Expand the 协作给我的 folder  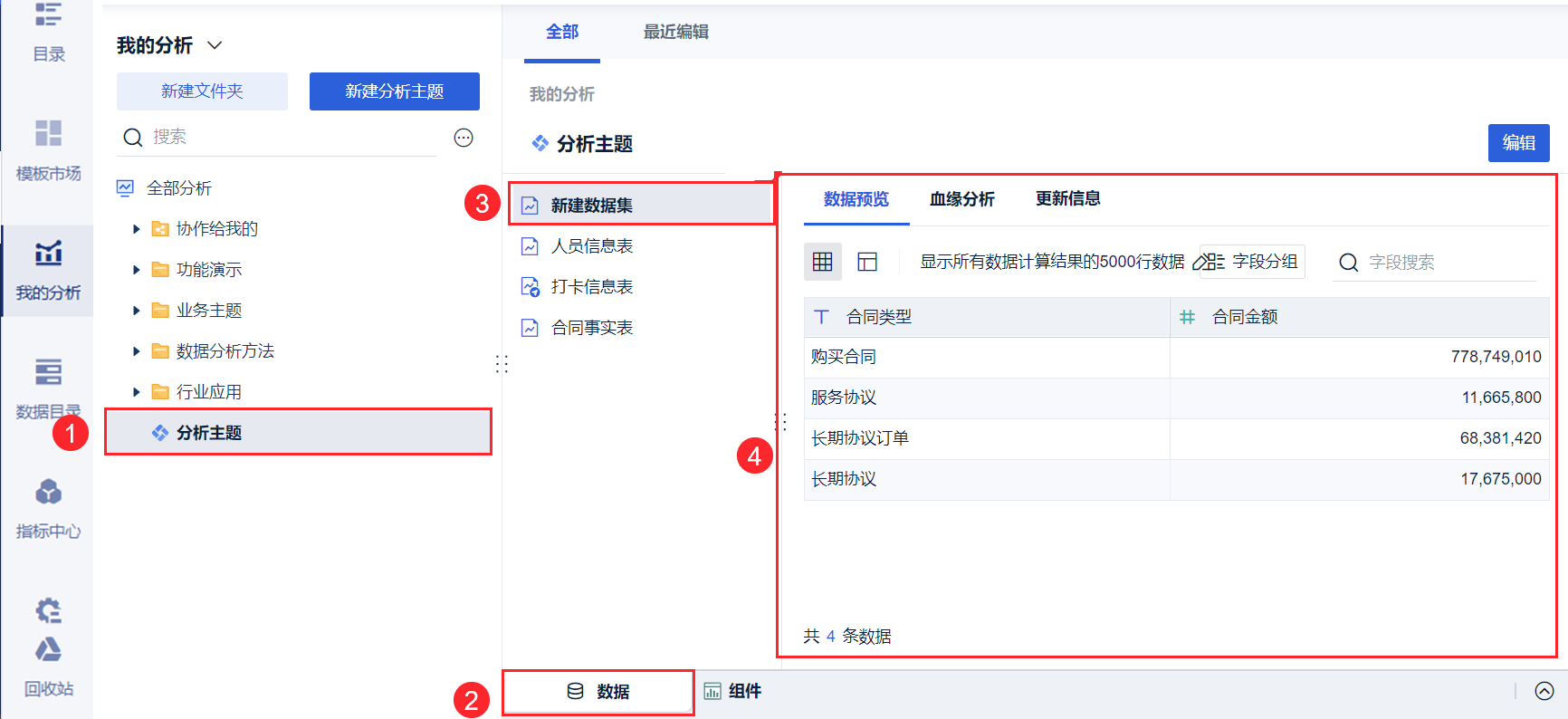coord(137,229)
